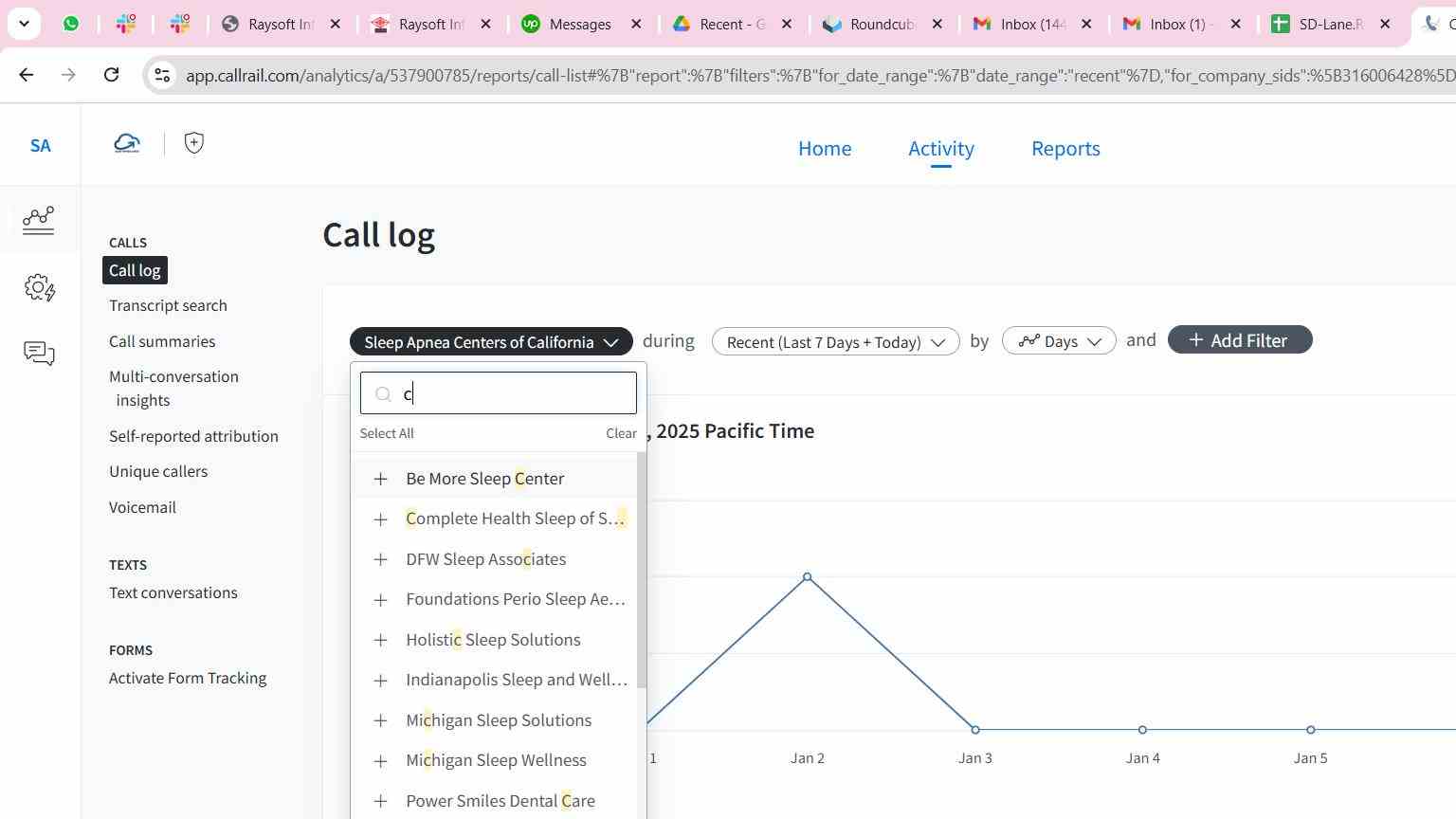Open the tab search chevron button

coord(24,24)
